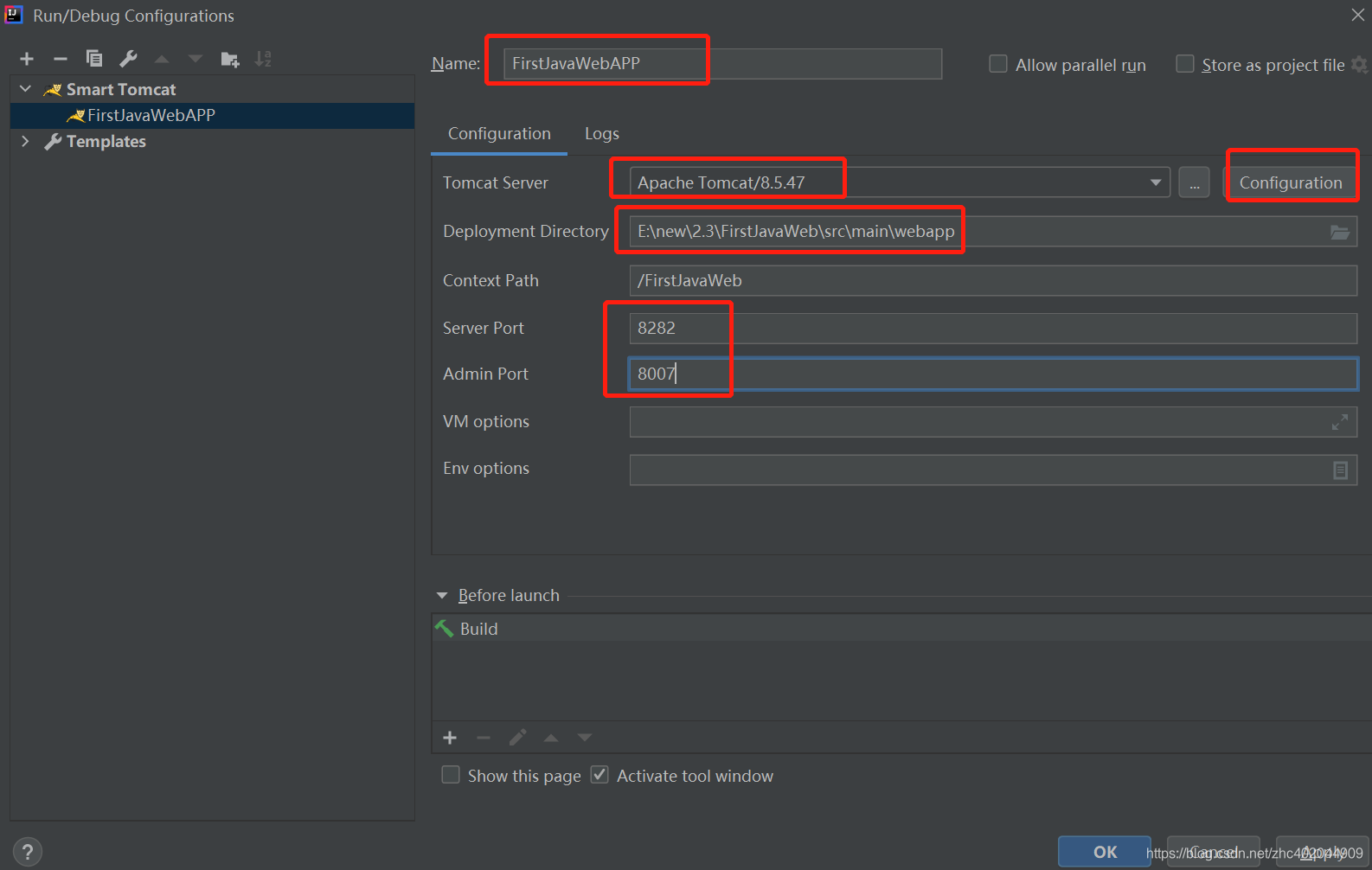Close the Run/Debug Configurations dialog
The height and width of the screenshot is (870, 1372).
(x=1358, y=15)
